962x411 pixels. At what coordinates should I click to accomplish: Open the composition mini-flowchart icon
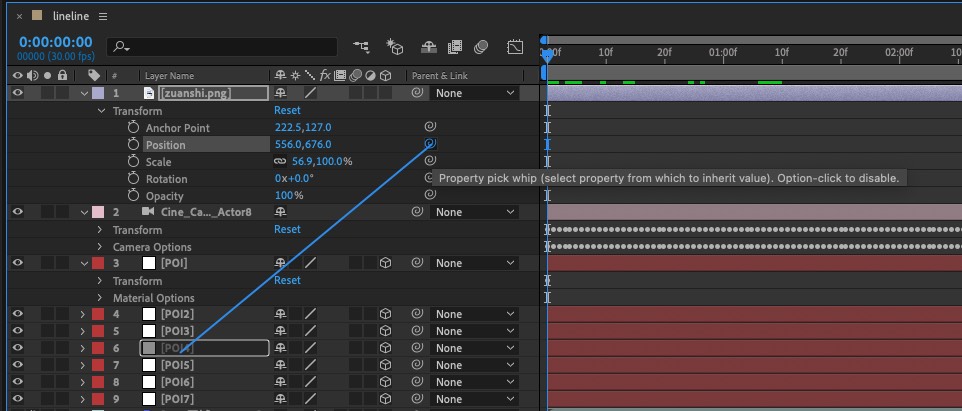[x=361, y=47]
